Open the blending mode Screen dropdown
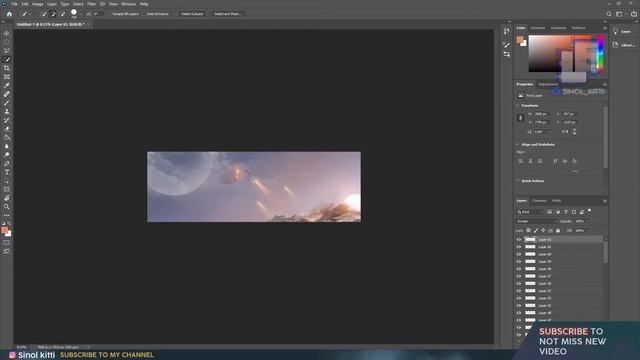The height and width of the screenshot is (360, 640). 536,221
